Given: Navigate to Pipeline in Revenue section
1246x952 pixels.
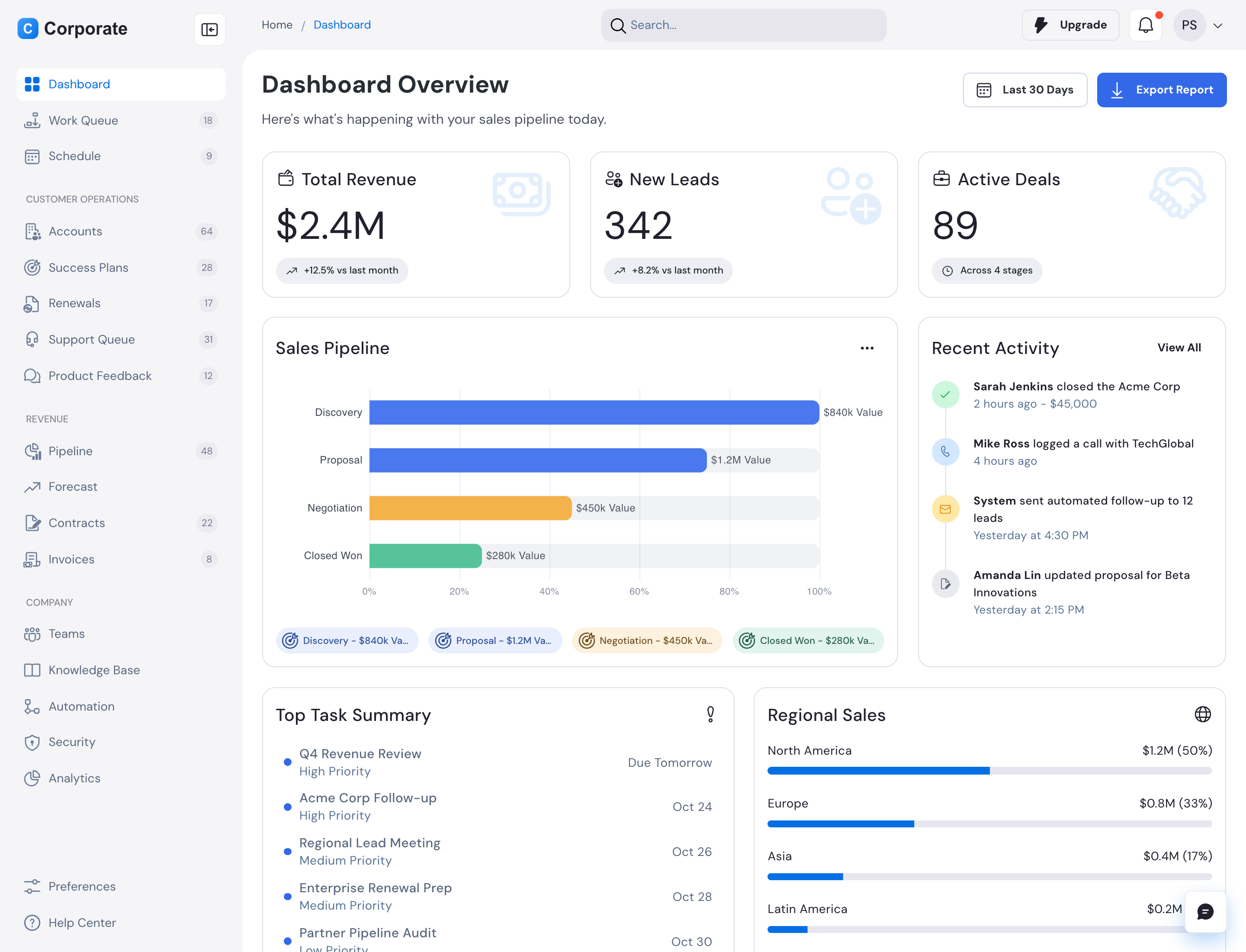Looking at the screenshot, I should pyautogui.click(x=121, y=451).
